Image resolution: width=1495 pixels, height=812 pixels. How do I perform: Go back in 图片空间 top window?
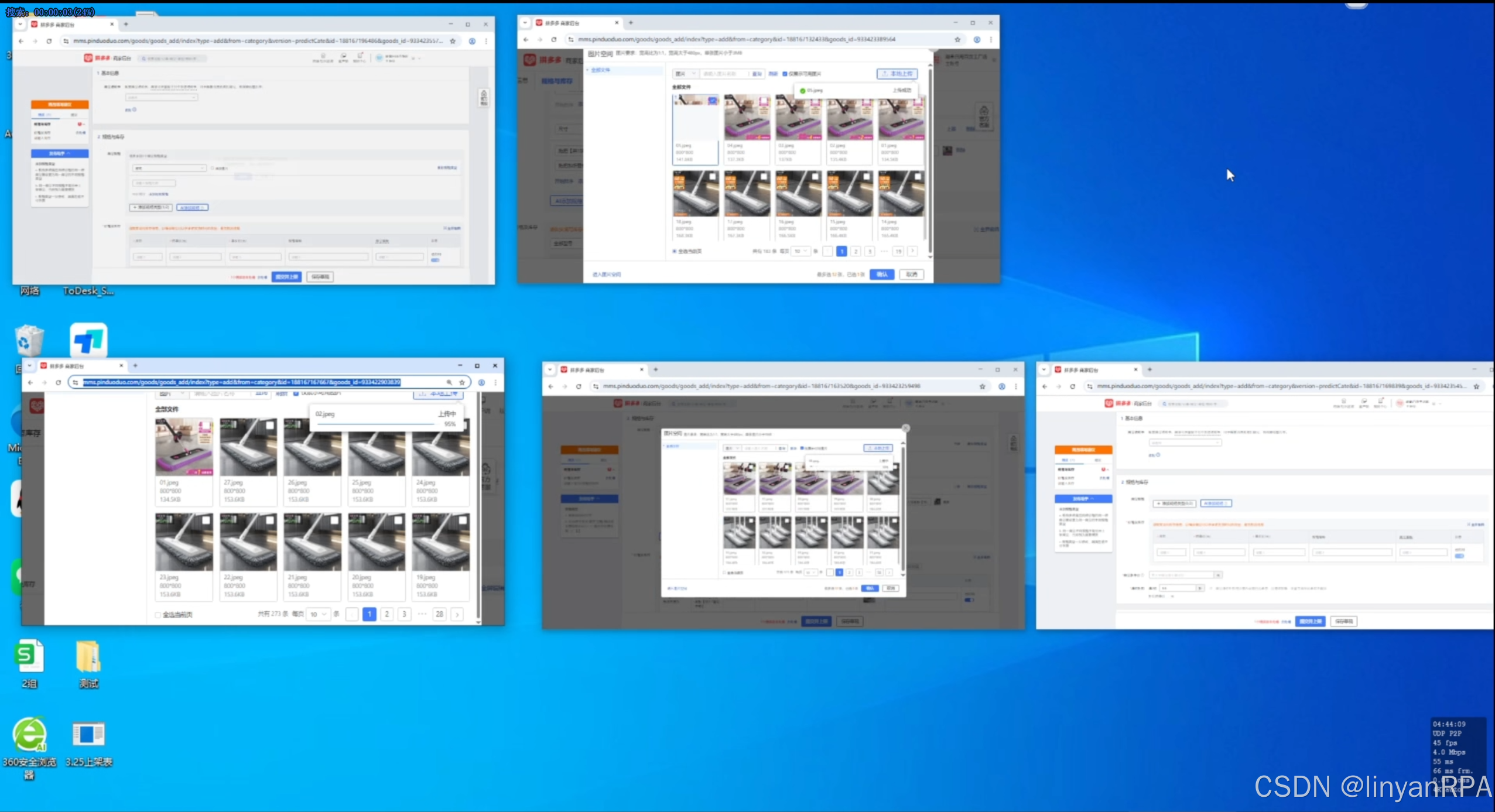526,39
